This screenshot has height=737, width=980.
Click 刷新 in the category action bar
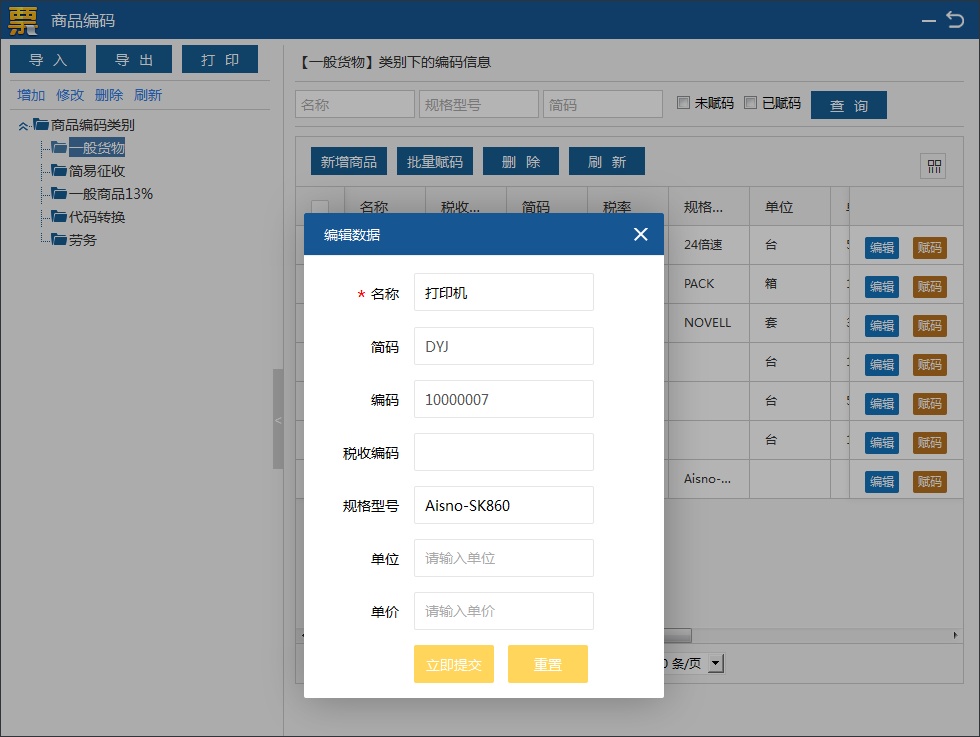coord(148,95)
